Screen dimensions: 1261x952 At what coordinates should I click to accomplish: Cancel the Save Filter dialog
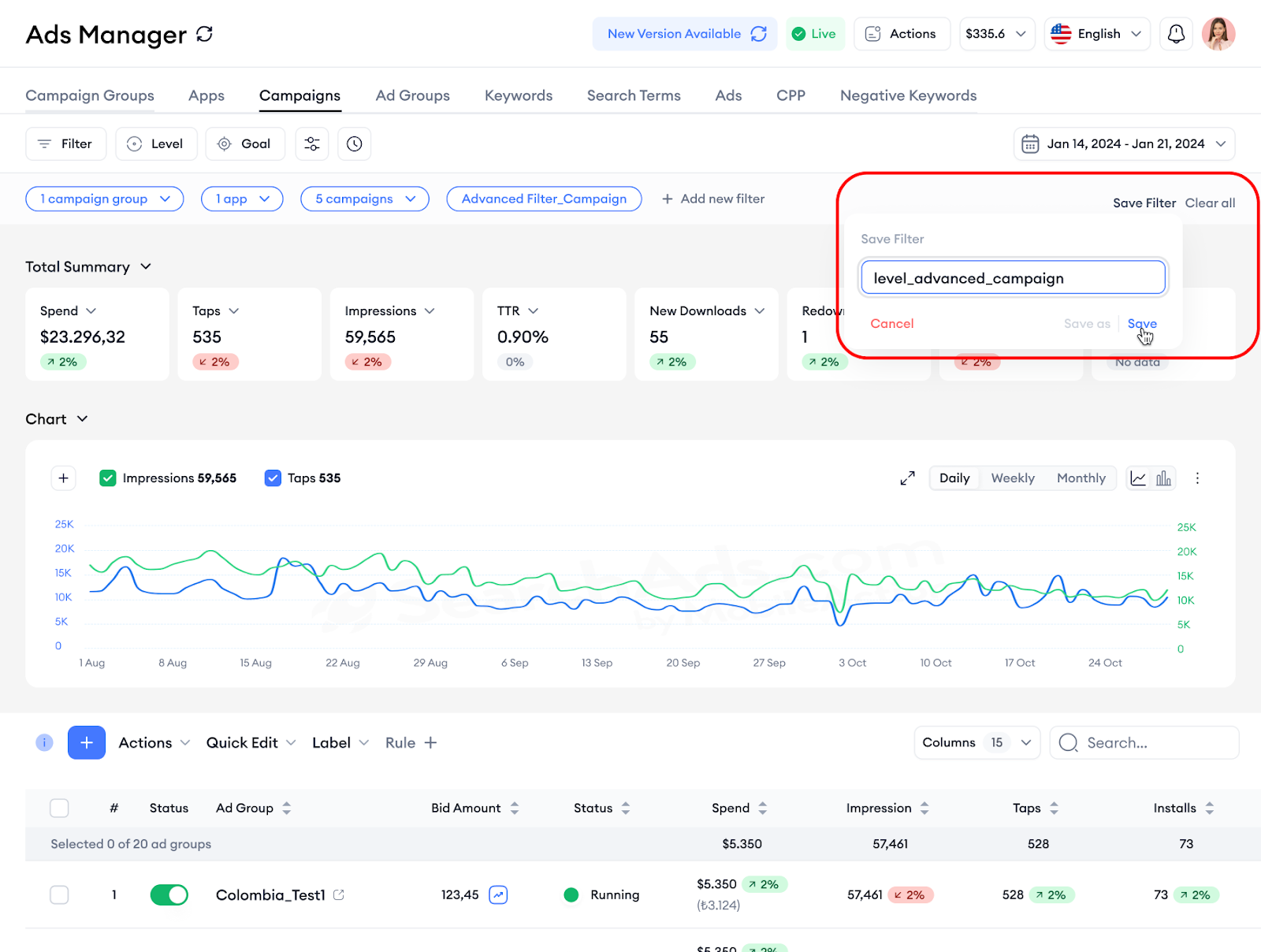pos(892,323)
